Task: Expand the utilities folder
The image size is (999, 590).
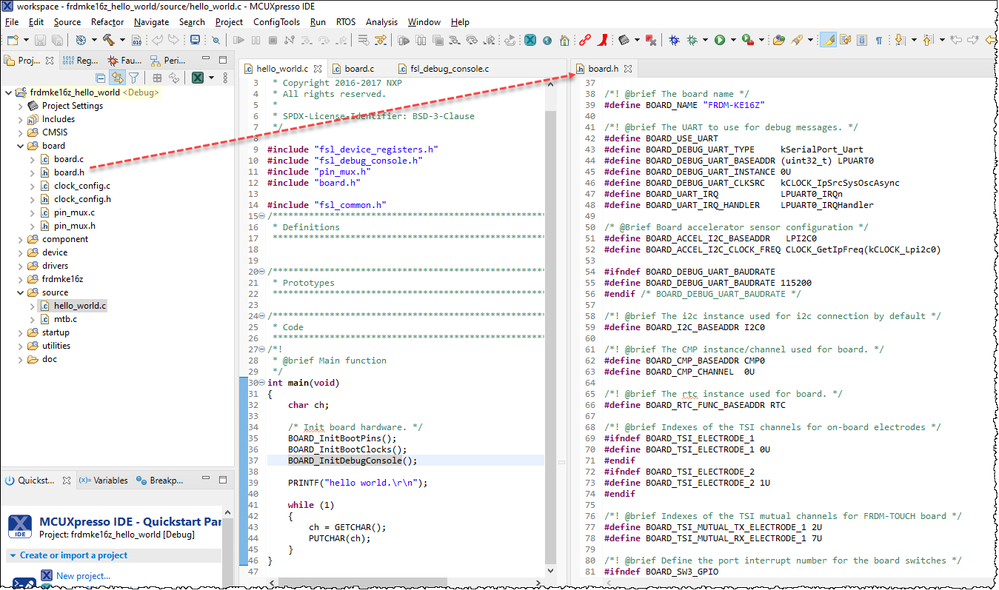Action: coord(20,347)
